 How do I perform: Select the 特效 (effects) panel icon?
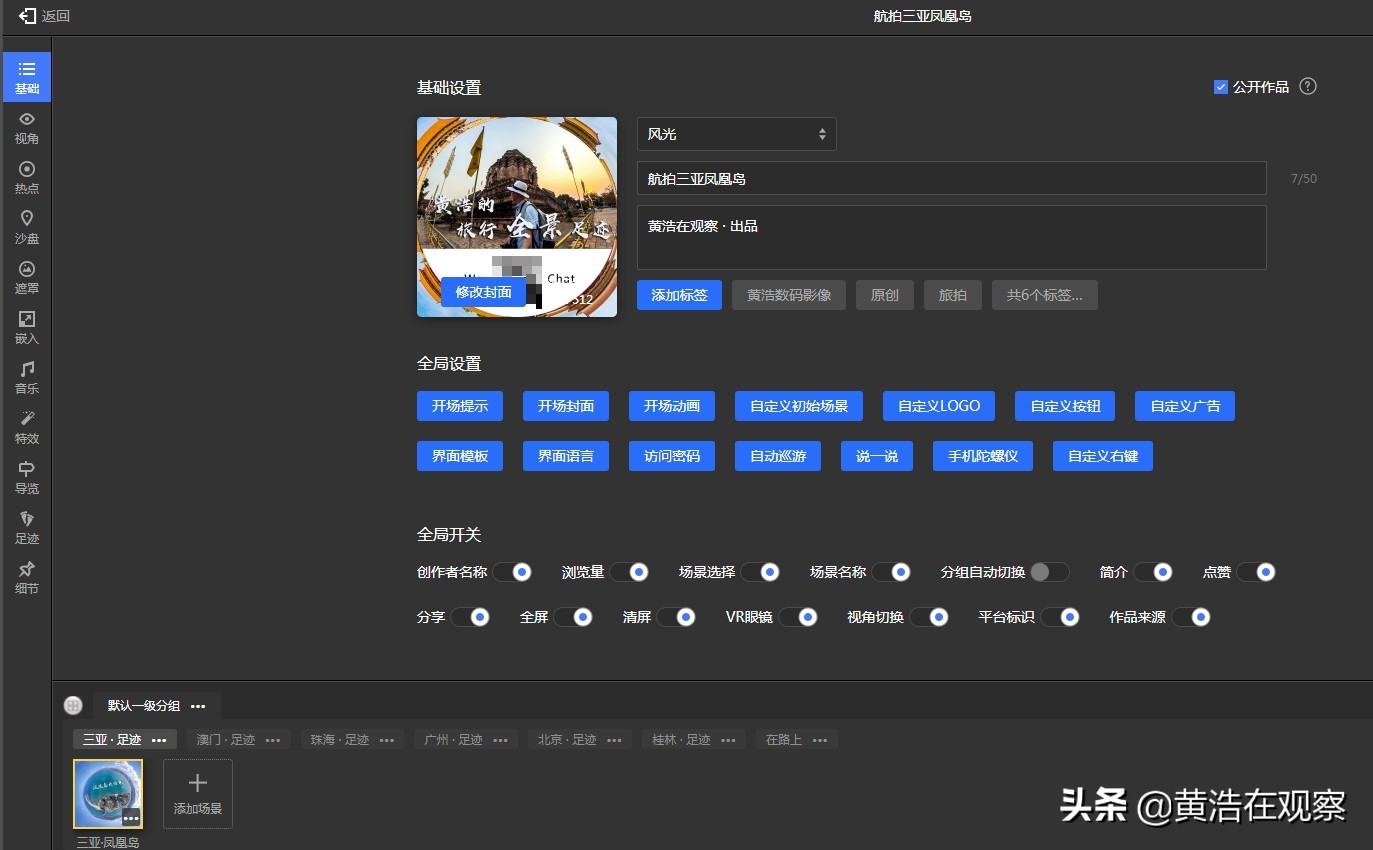pyautogui.click(x=26, y=427)
